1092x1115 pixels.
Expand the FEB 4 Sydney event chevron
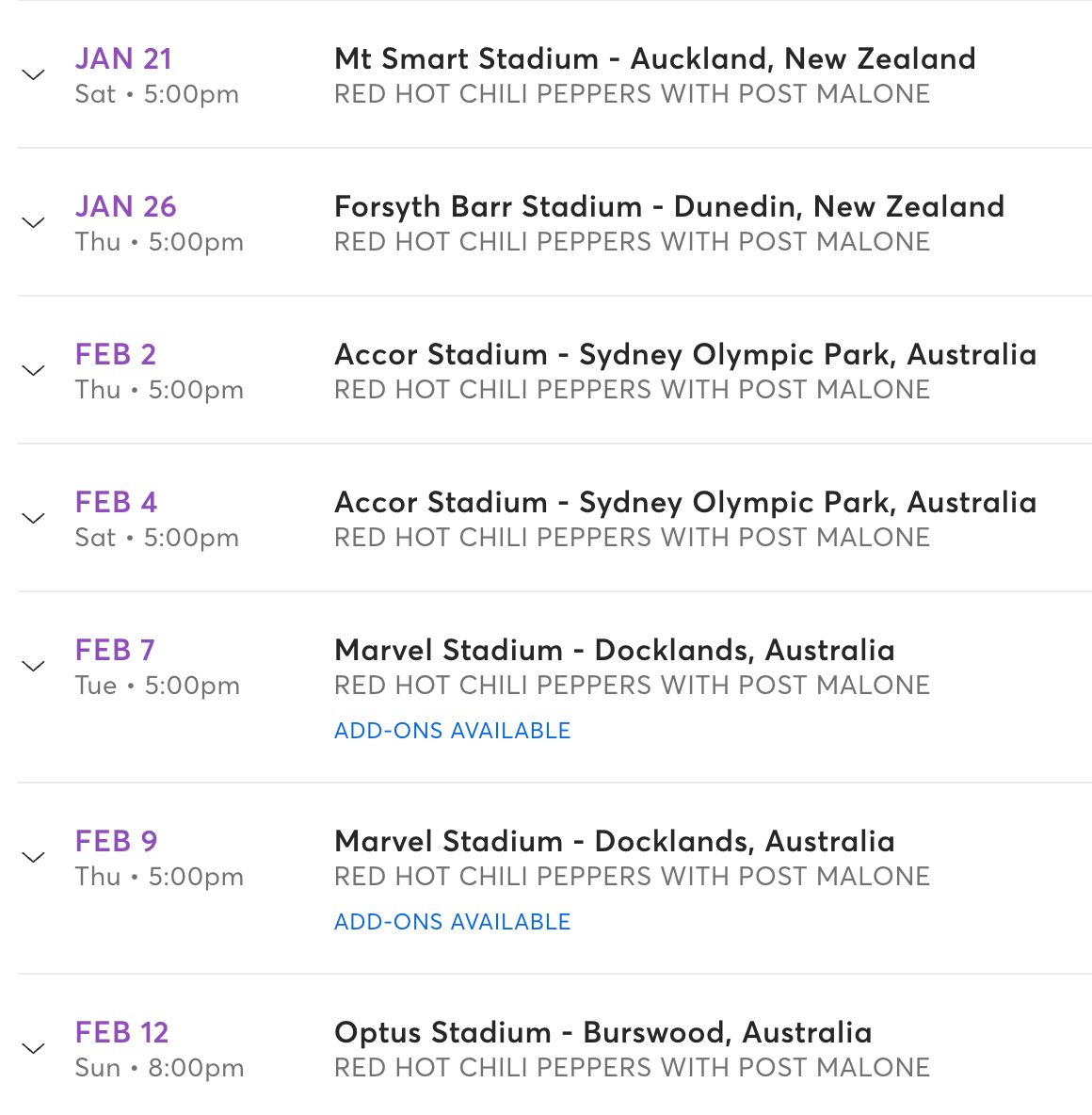(34, 519)
